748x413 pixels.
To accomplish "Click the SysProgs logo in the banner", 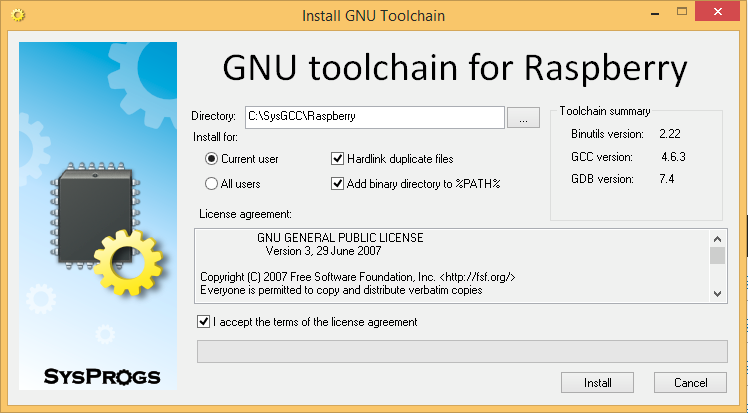I will pyautogui.click(x=102, y=377).
